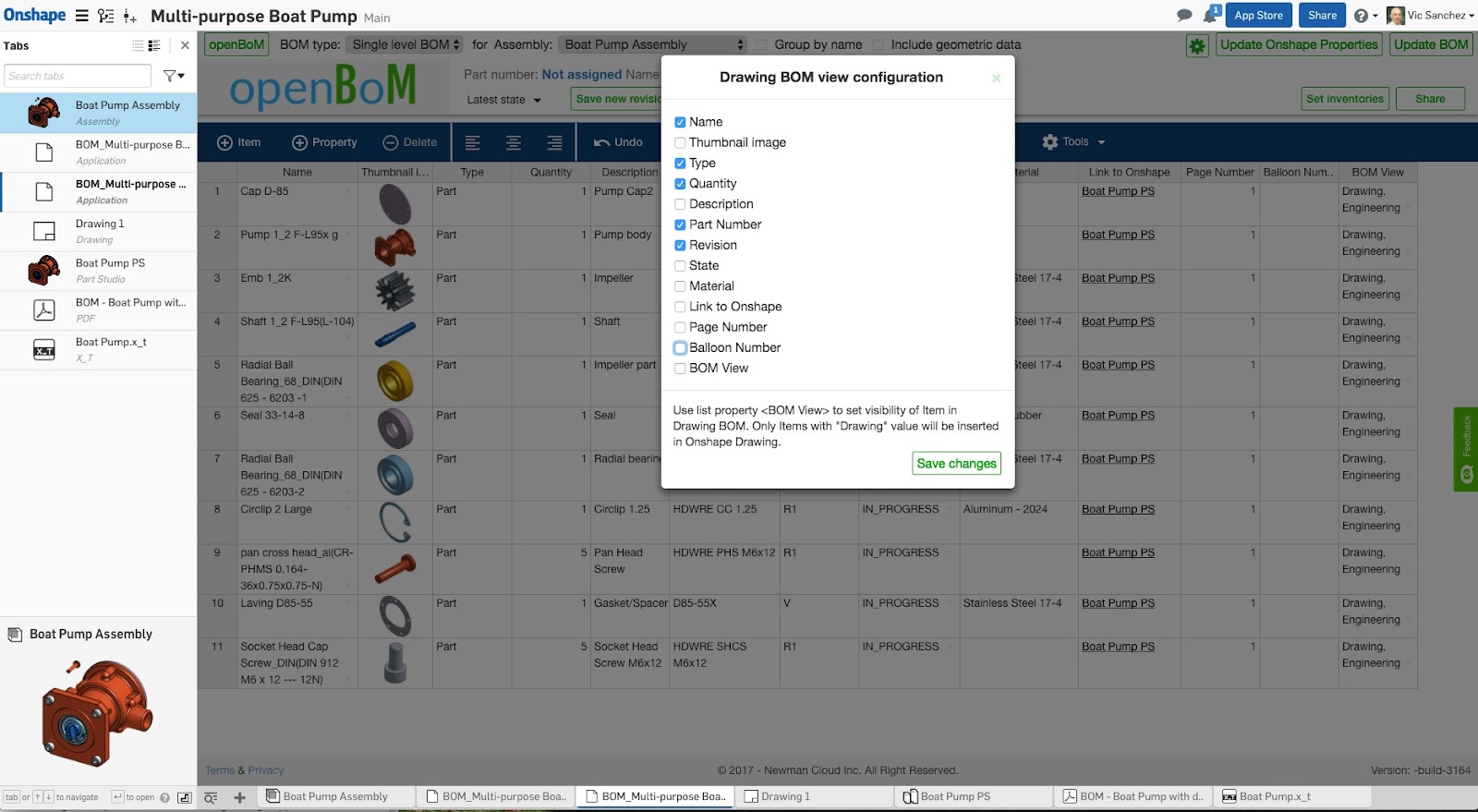Click the Set inventories button
This screenshot has width=1478, height=812.
click(1345, 99)
